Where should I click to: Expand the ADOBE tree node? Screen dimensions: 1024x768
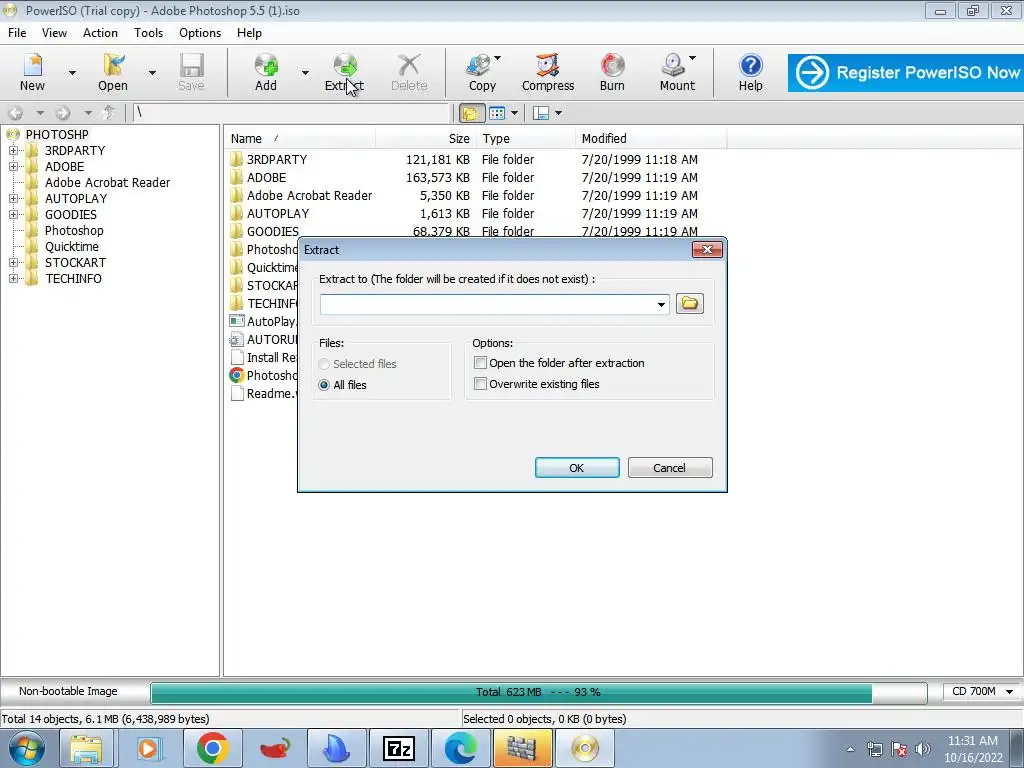(x=13, y=167)
